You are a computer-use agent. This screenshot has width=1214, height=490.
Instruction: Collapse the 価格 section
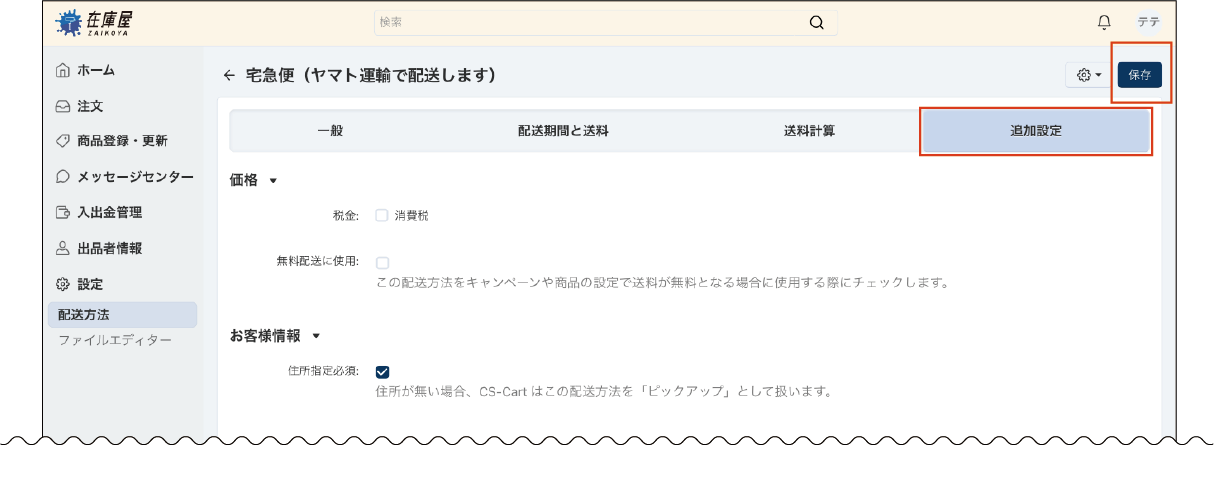click(x=273, y=181)
